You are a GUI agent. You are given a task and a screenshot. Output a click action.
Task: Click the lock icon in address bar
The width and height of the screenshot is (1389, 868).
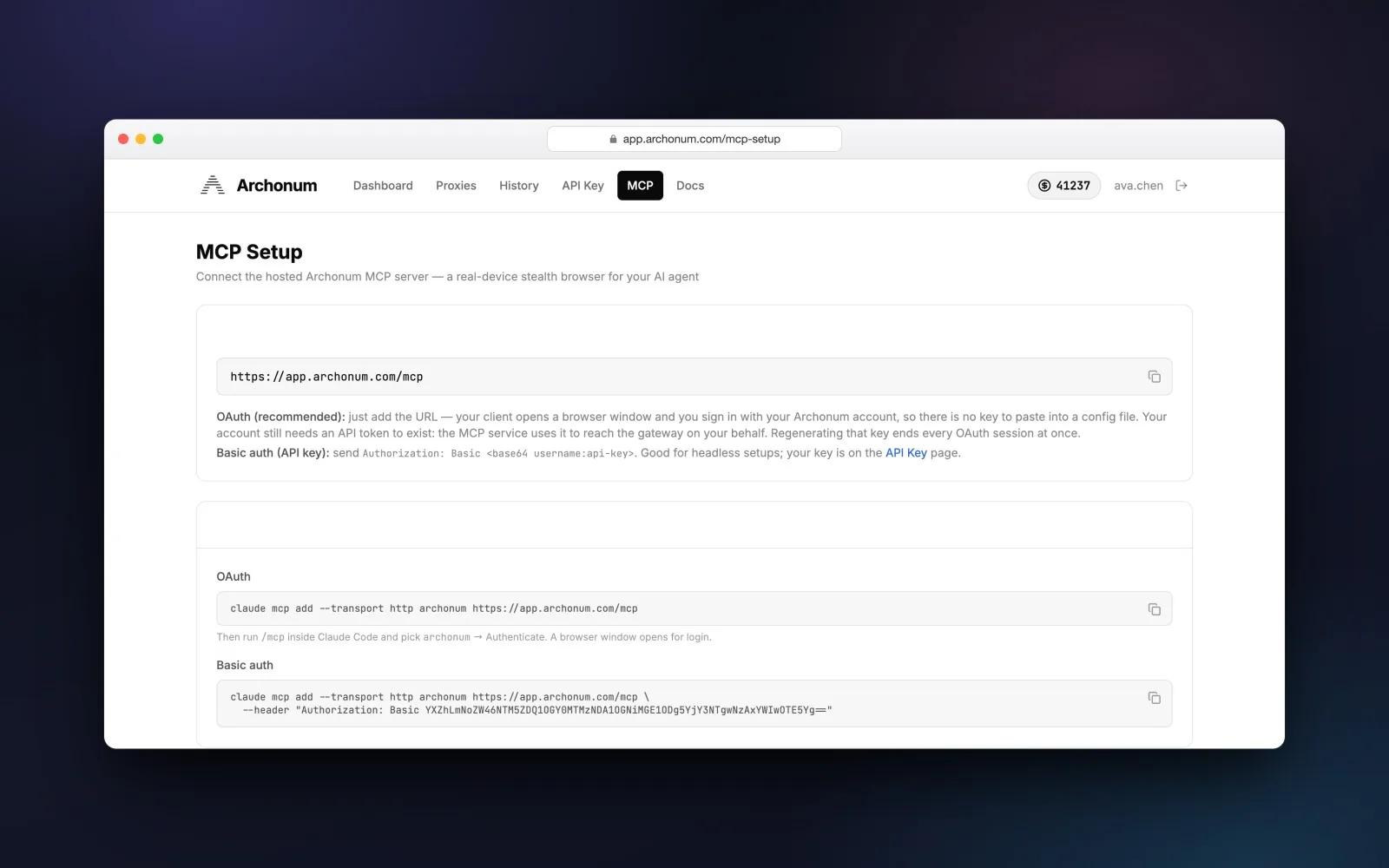(613, 139)
